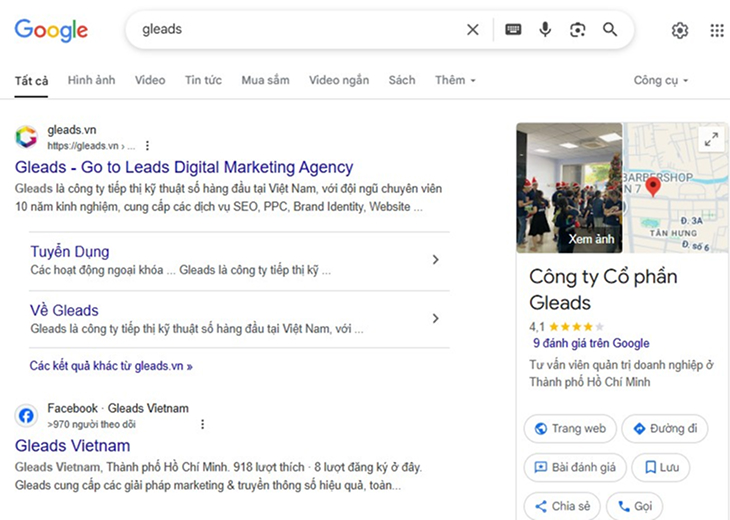Click the red map pin marker
Screen dimensions: 730x520
pos(653,186)
